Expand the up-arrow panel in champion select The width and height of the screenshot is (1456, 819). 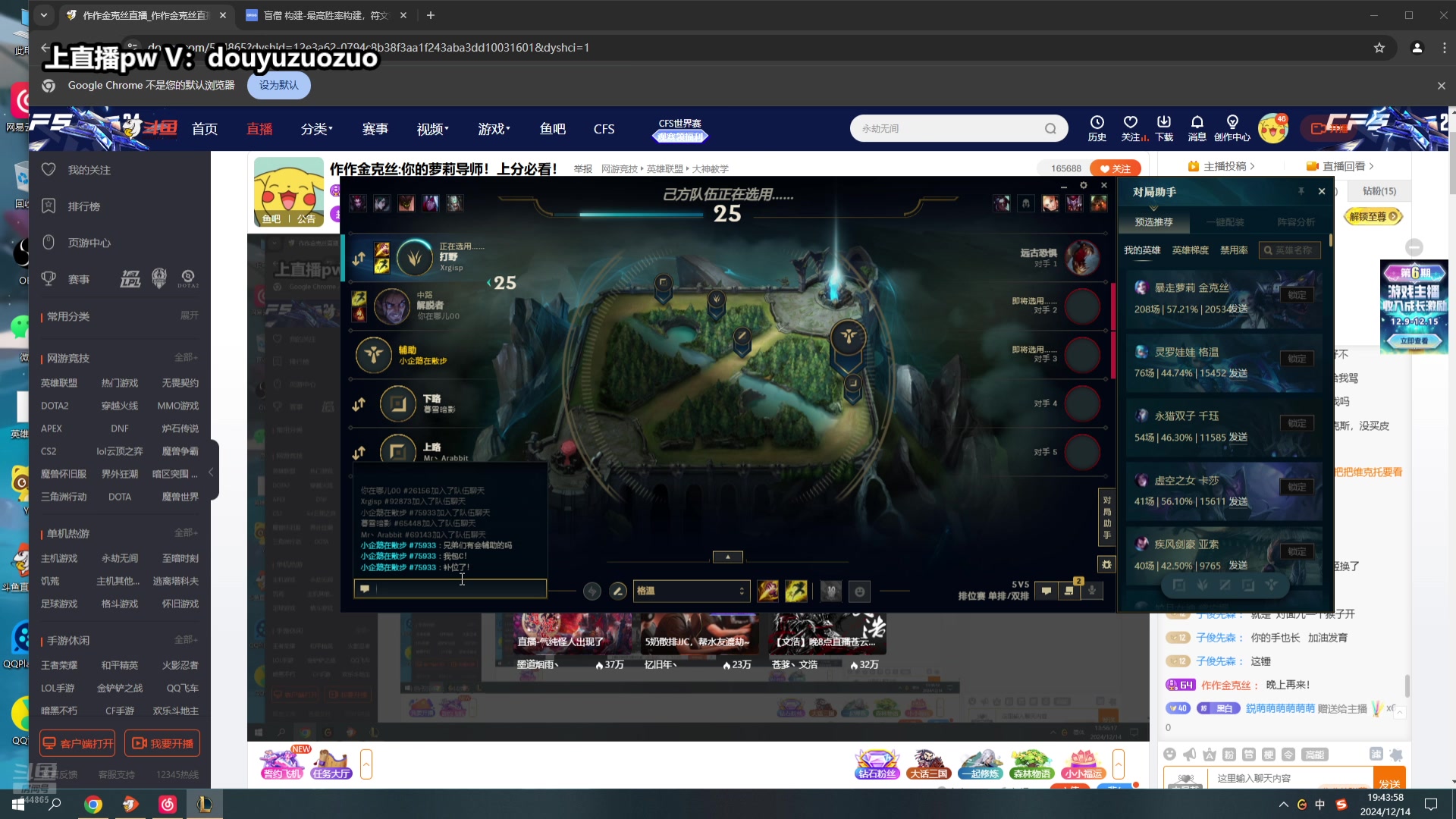[727, 557]
